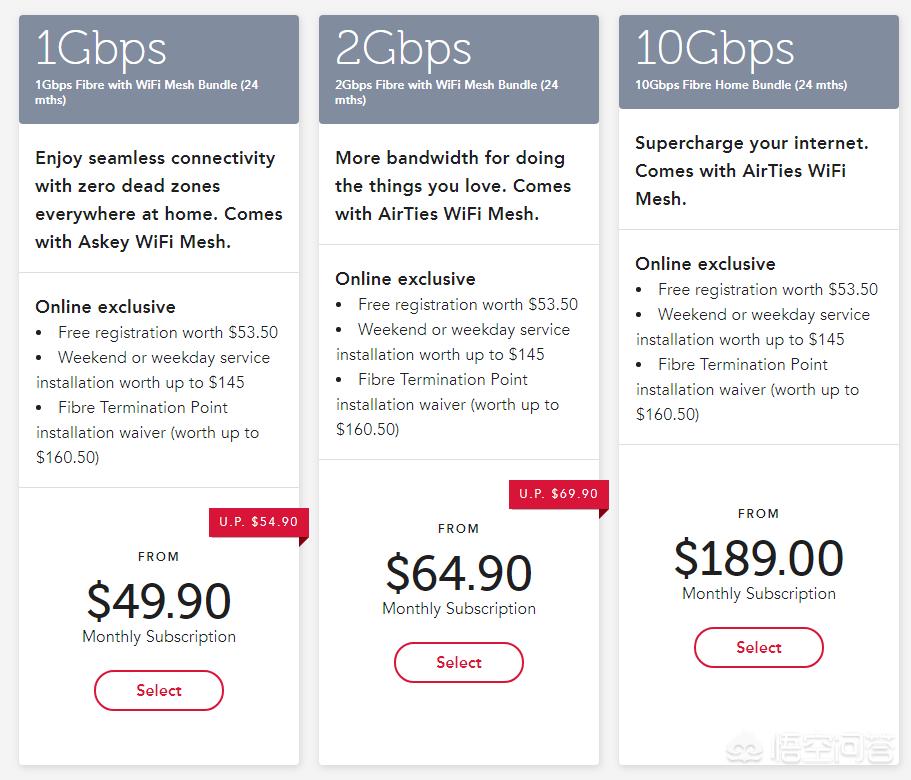Click Online exclusive heading in 1Gbps card

[105, 307]
